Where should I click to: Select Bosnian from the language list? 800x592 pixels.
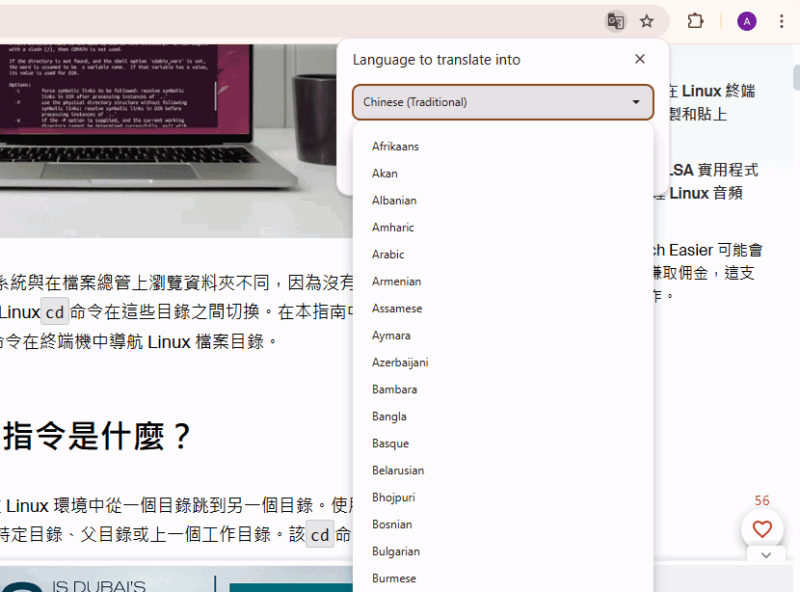392,524
